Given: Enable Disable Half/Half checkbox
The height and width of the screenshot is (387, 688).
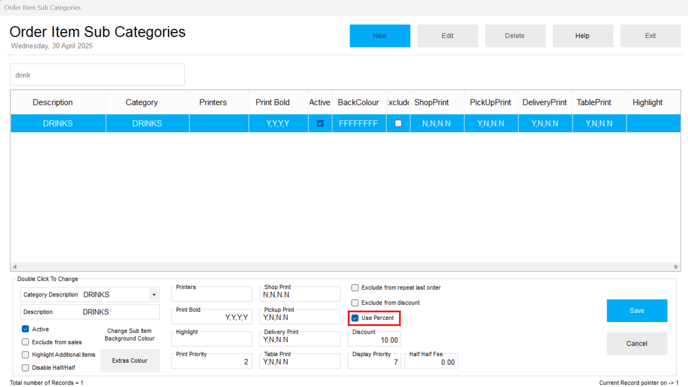Looking at the screenshot, I should [x=25, y=368].
